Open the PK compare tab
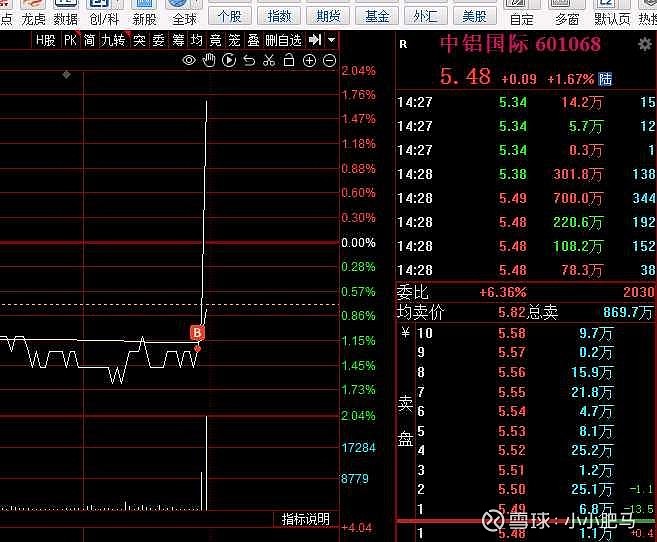This screenshot has height=542, width=657. click(x=70, y=41)
